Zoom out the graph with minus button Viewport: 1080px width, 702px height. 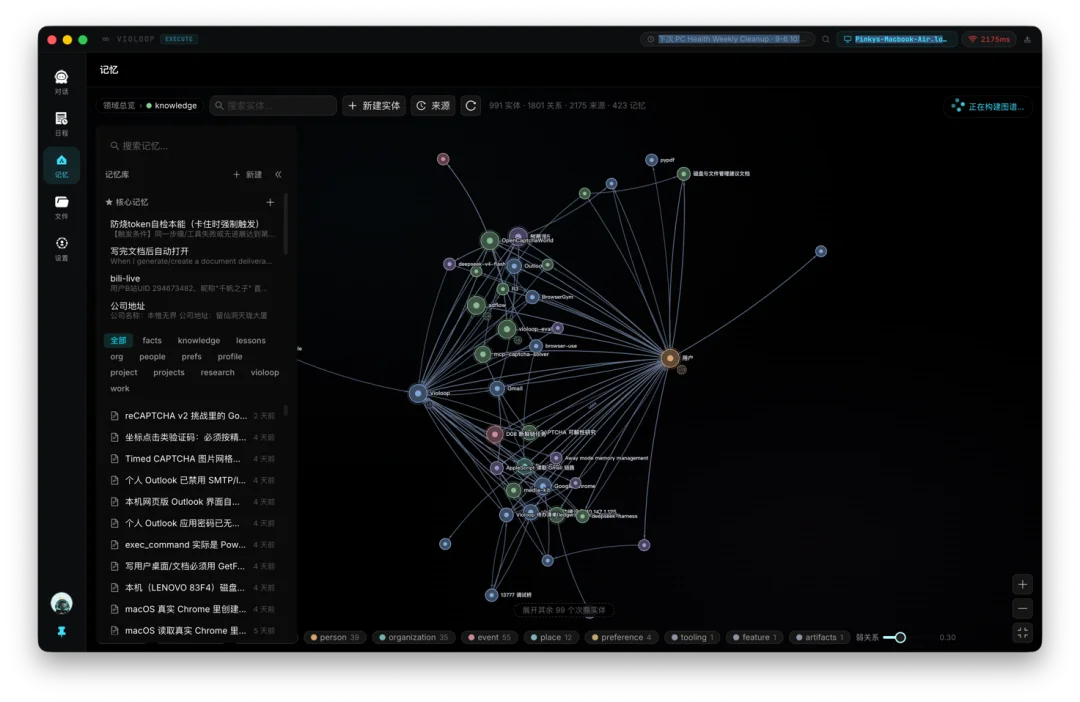point(1022,608)
